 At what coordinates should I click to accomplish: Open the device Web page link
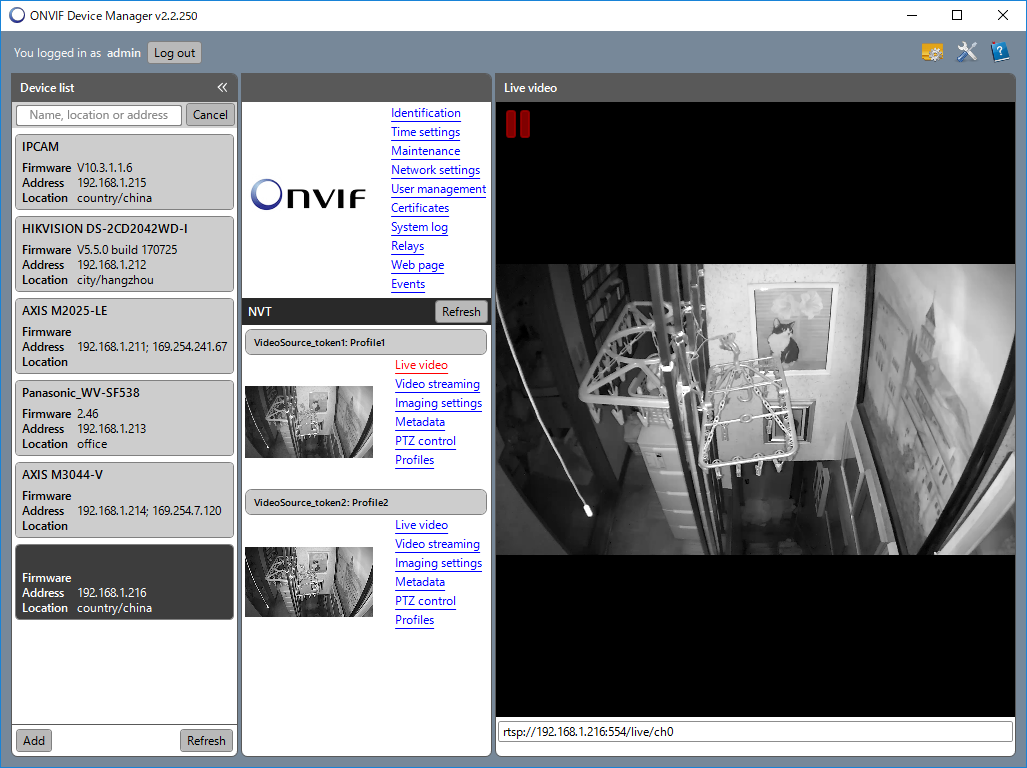pyautogui.click(x=417, y=265)
